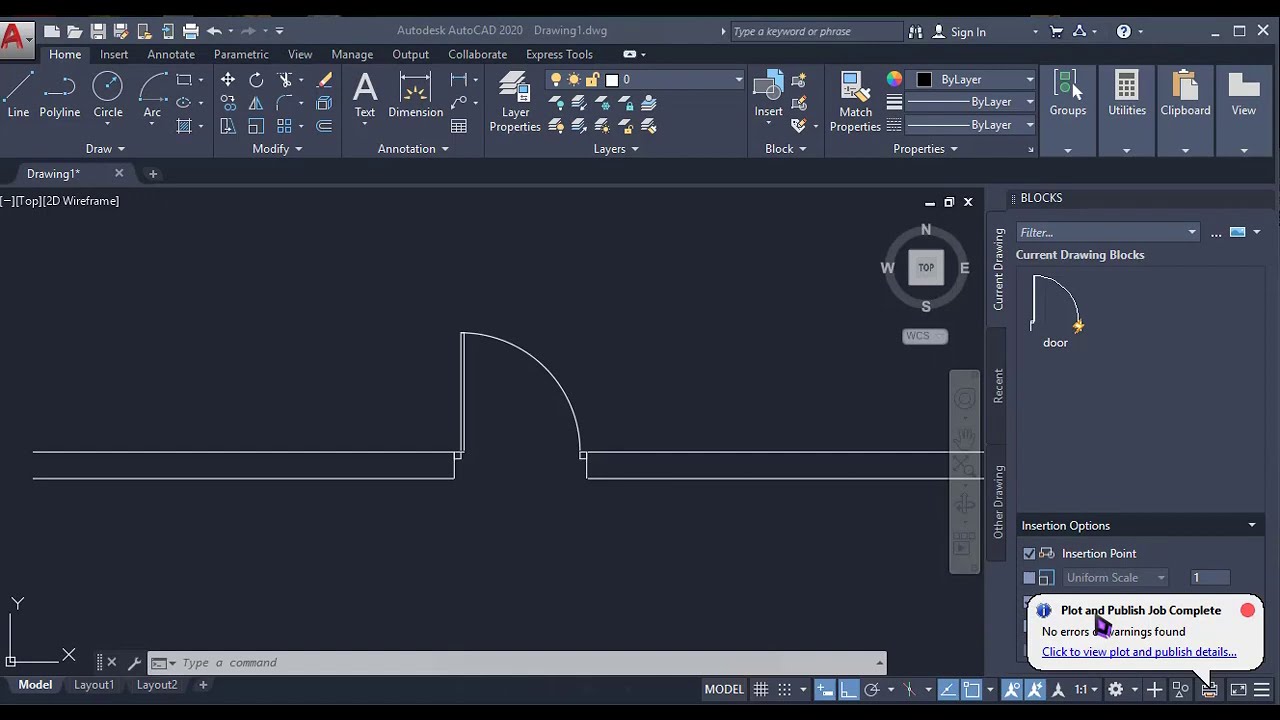The image size is (1280, 720).
Task: Open Layer Properties manager
Action: pos(515,101)
